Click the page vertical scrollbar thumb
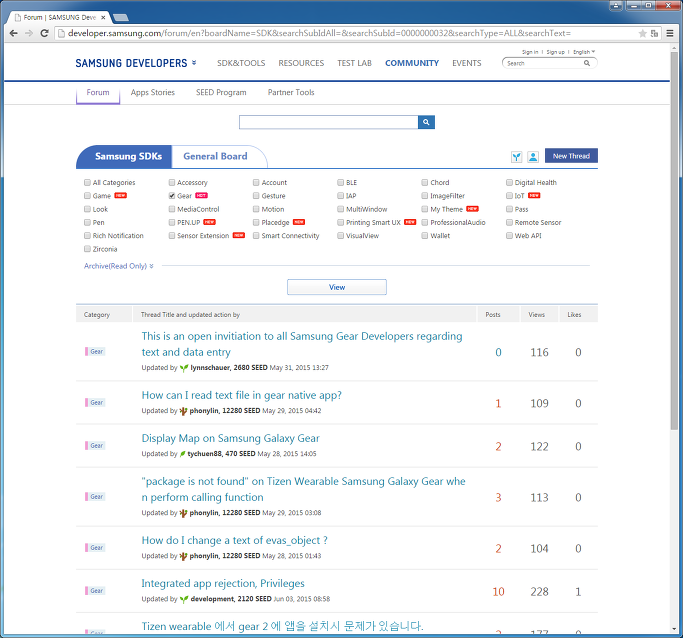683x638 pixels. coord(674,241)
